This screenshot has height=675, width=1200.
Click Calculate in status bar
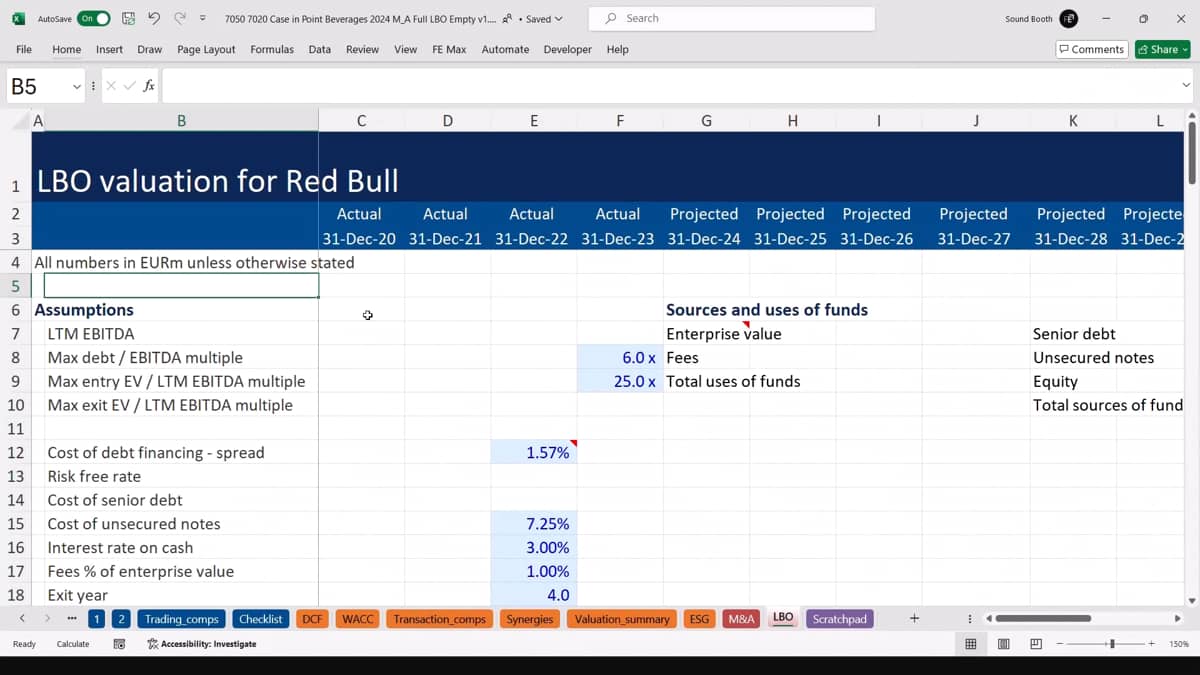73,644
